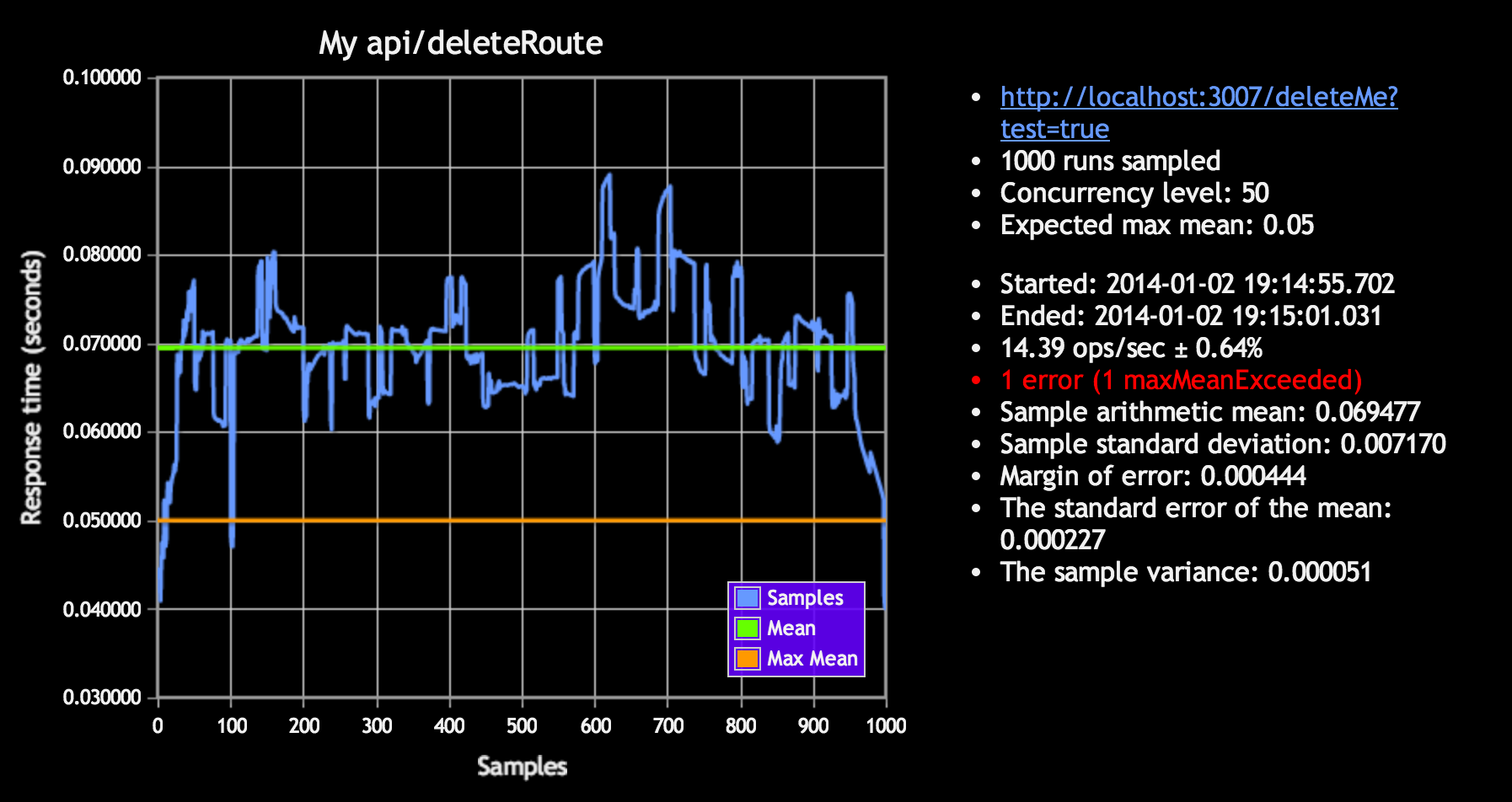1512x802 pixels.
Task: Click 'Expected max mean: 0.05' text
Action: [x=1157, y=225]
